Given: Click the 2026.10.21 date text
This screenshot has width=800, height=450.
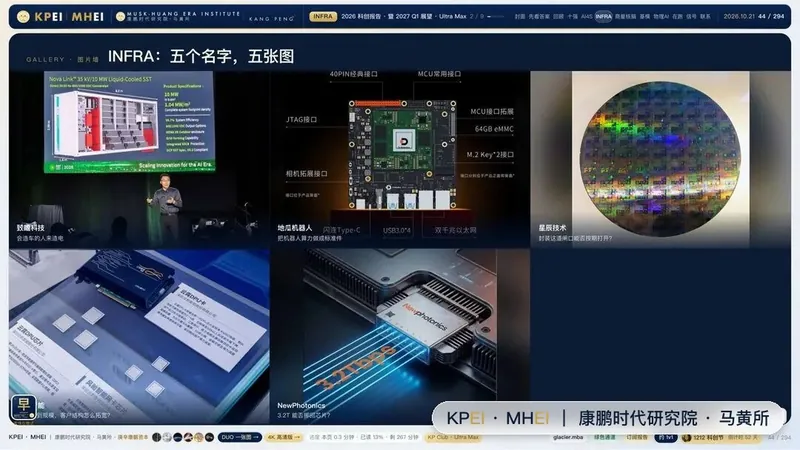Looking at the screenshot, I should point(739,16).
